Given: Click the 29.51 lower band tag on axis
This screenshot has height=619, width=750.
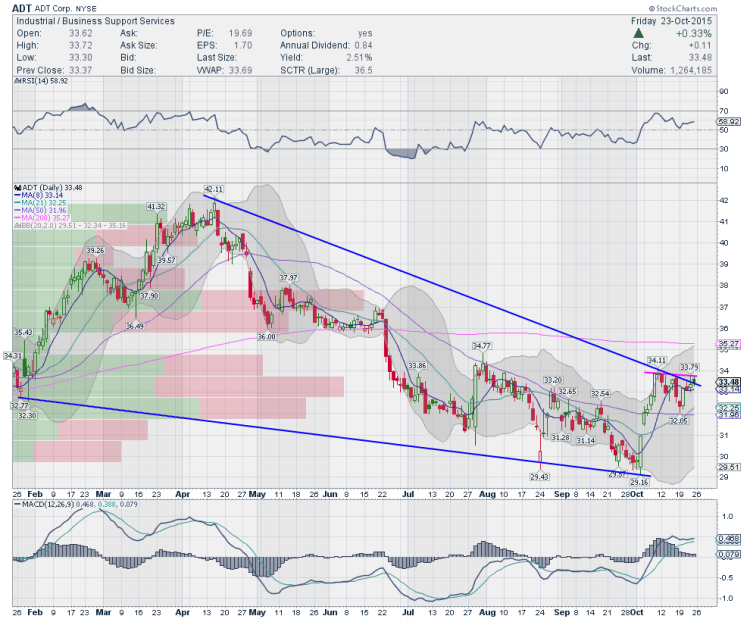Looking at the screenshot, I should [729, 467].
